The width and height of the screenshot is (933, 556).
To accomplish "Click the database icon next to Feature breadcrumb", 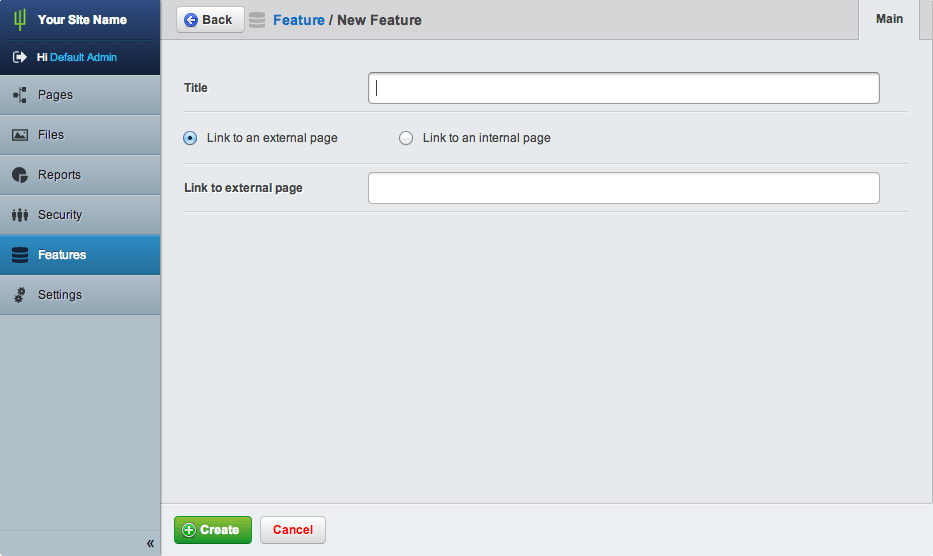I will click(x=257, y=20).
